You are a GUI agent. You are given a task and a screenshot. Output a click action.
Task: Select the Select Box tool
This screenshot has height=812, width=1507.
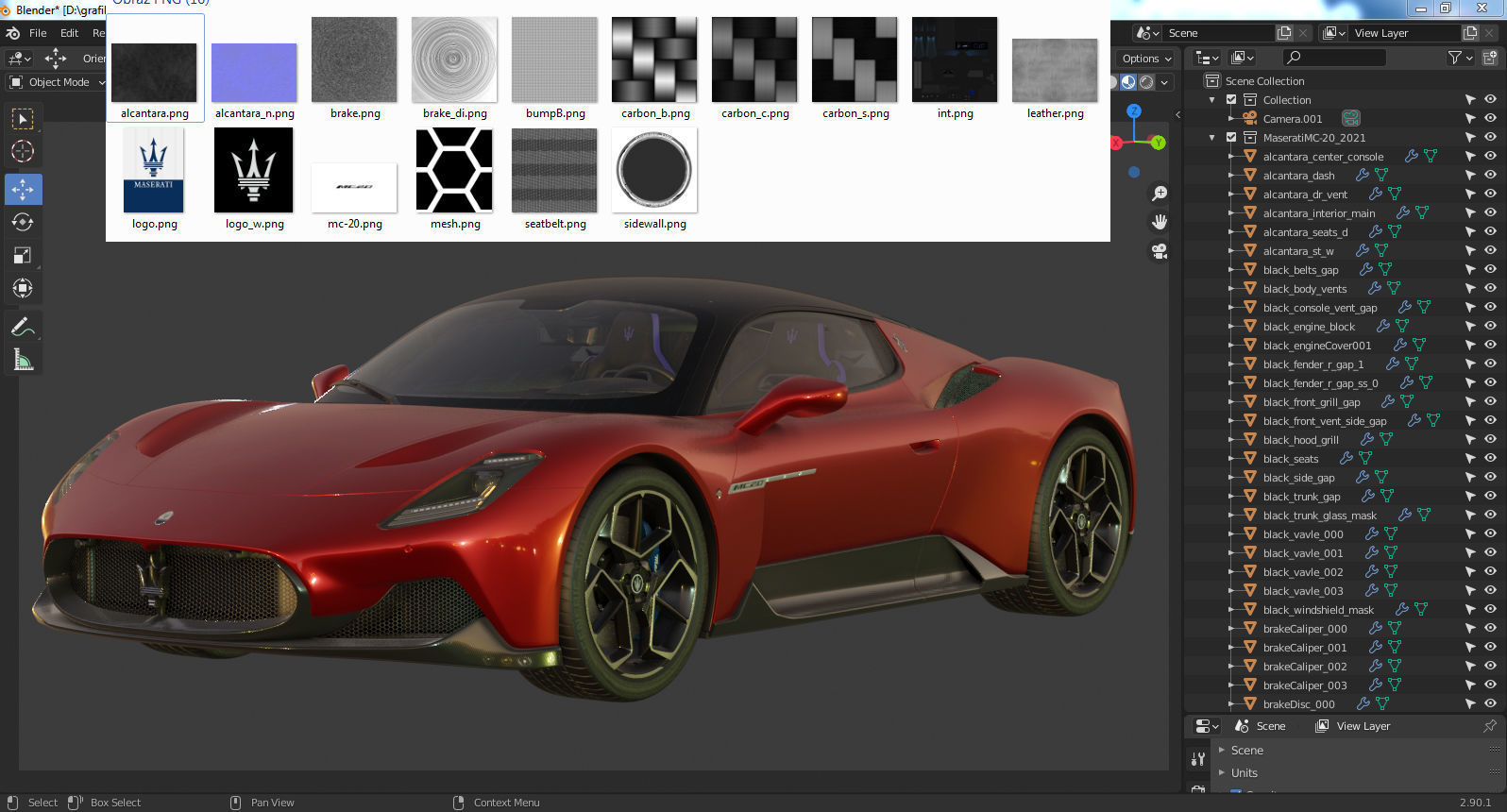(x=23, y=119)
